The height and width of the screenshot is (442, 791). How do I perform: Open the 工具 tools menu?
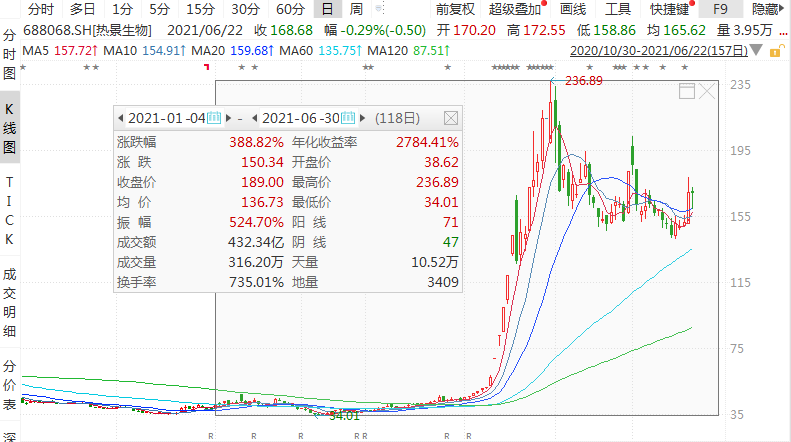617,9
